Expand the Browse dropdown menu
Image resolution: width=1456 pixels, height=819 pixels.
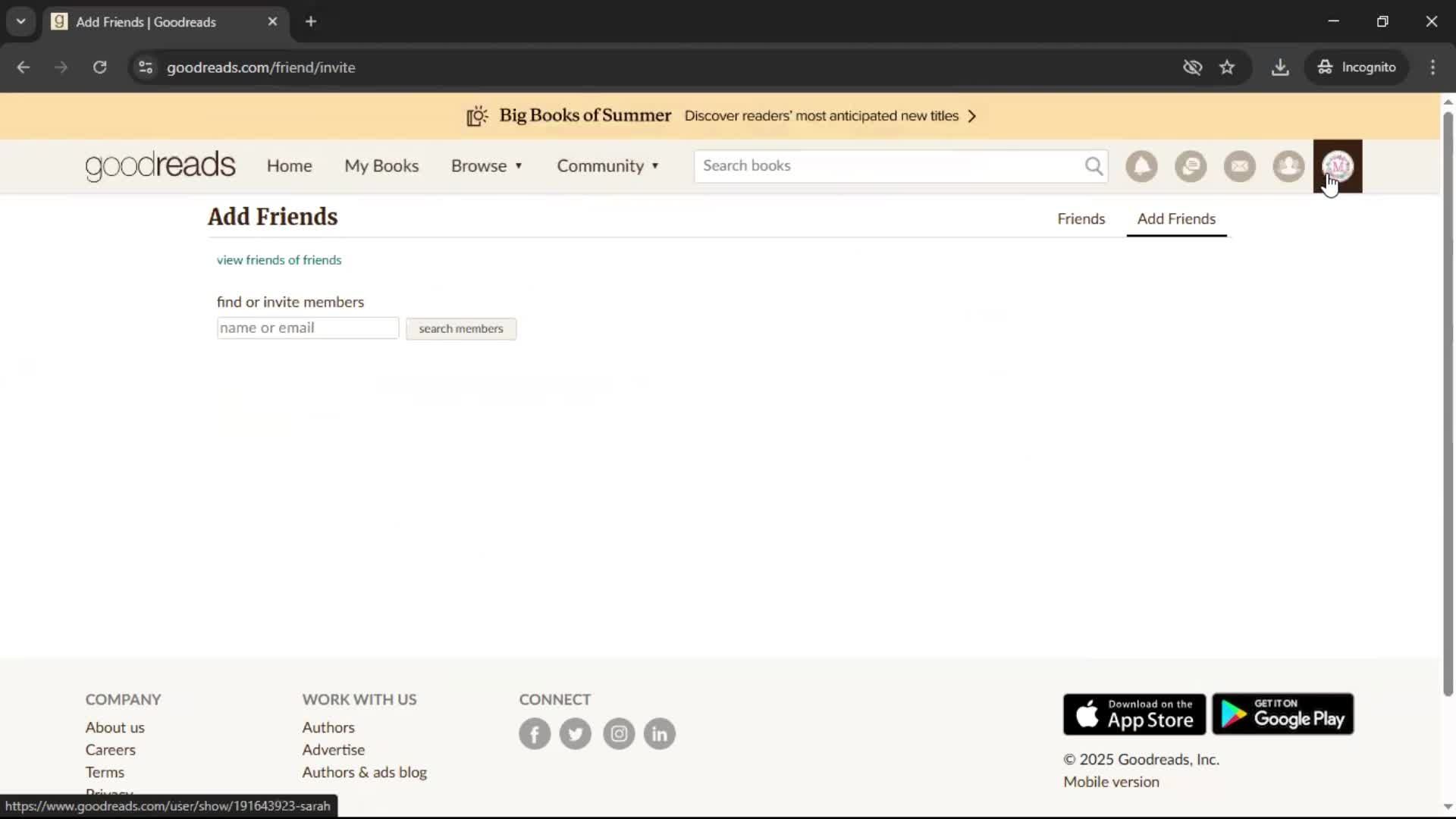[487, 166]
